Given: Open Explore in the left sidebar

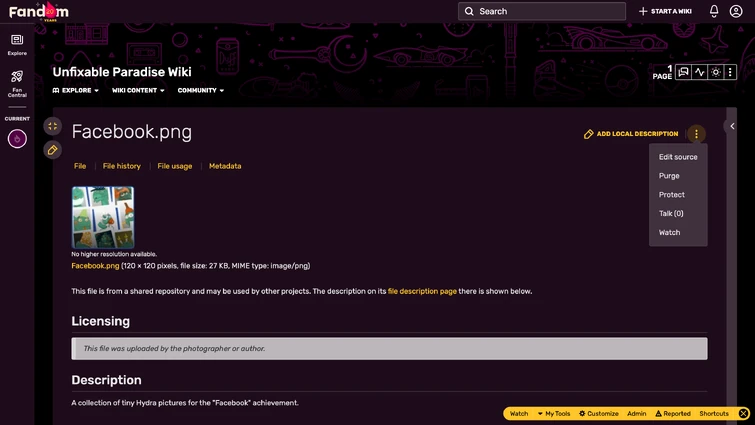Looking at the screenshot, I should click(x=17, y=40).
